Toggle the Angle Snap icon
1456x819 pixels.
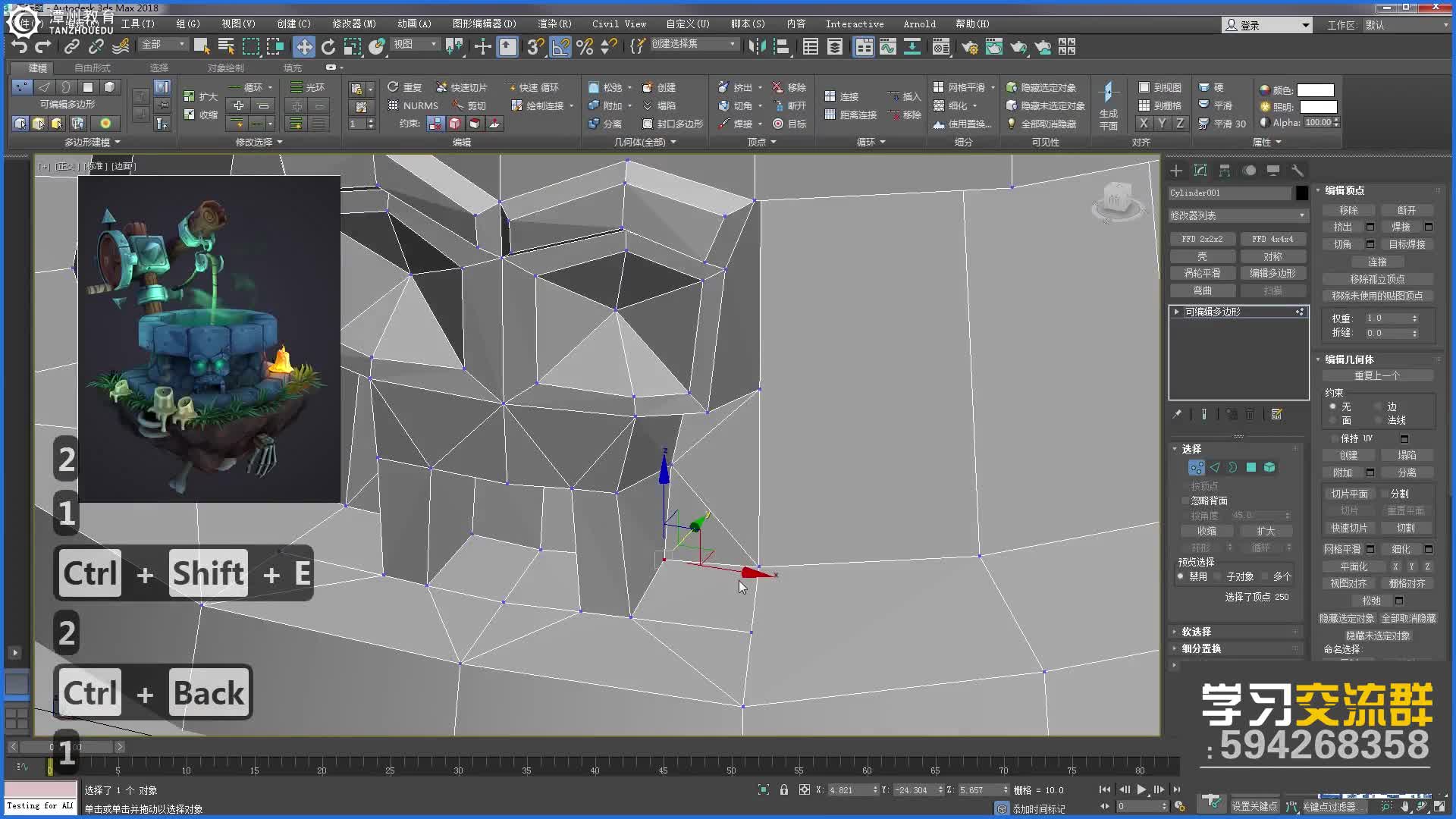pos(560,47)
